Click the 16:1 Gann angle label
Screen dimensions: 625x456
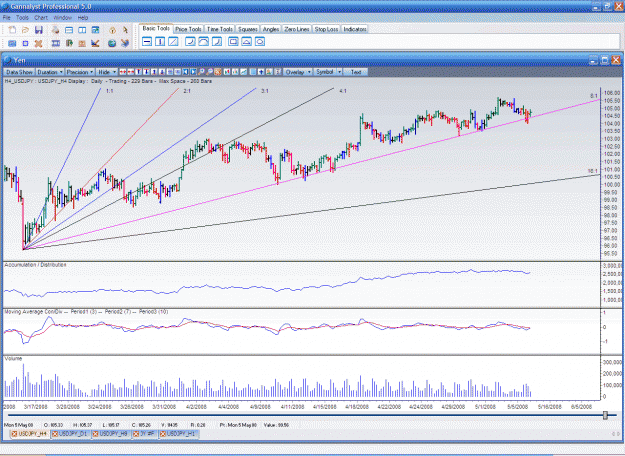[x=593, y=171]
